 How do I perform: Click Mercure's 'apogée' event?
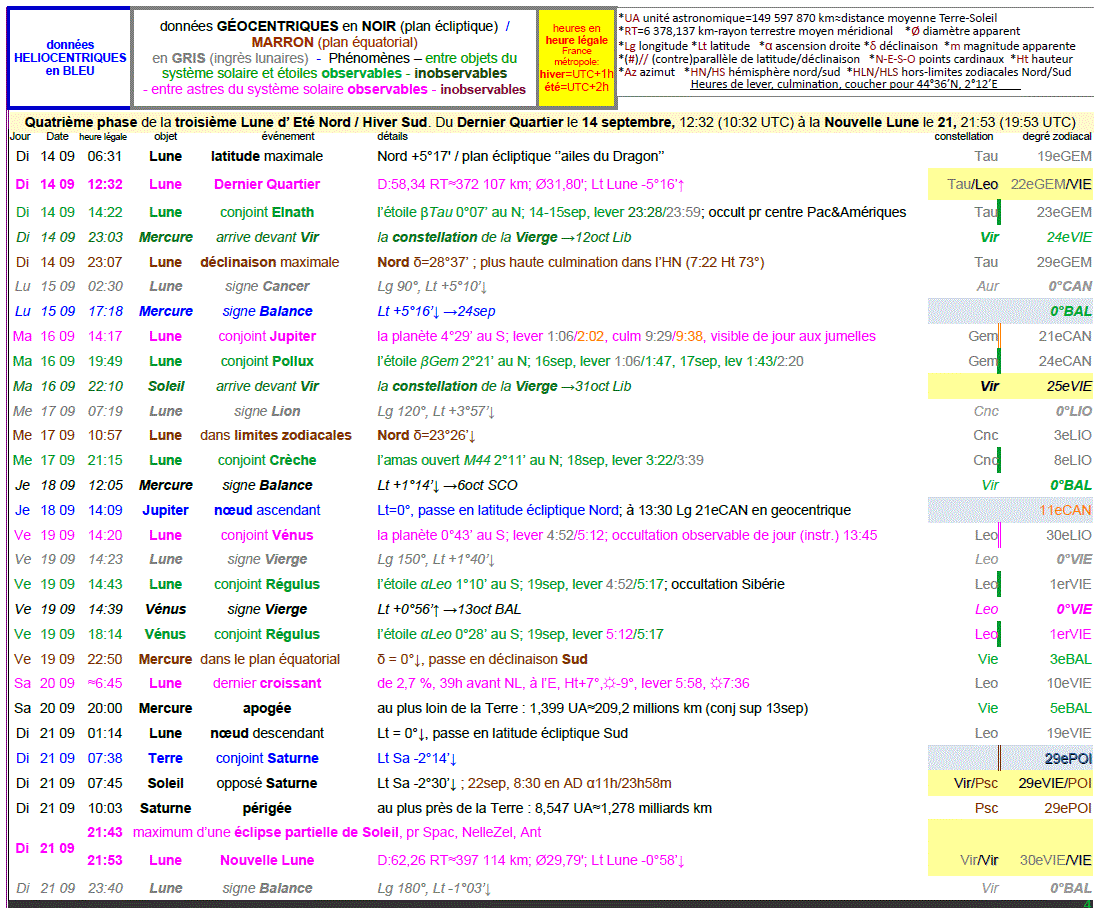click(x=267, y=708)
